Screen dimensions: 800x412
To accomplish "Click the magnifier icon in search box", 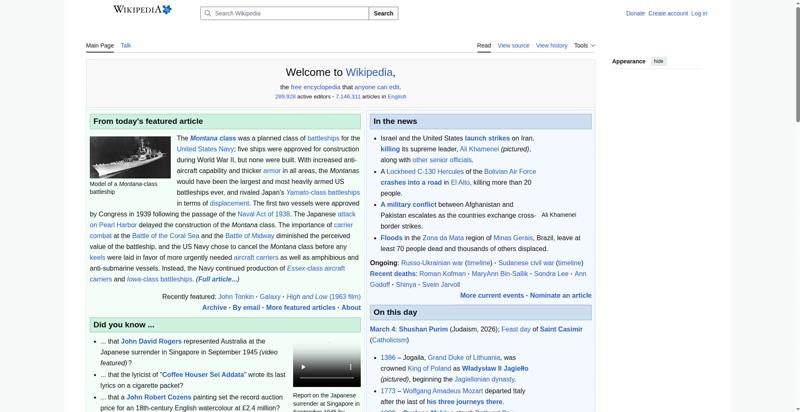I will pos(208,14).
